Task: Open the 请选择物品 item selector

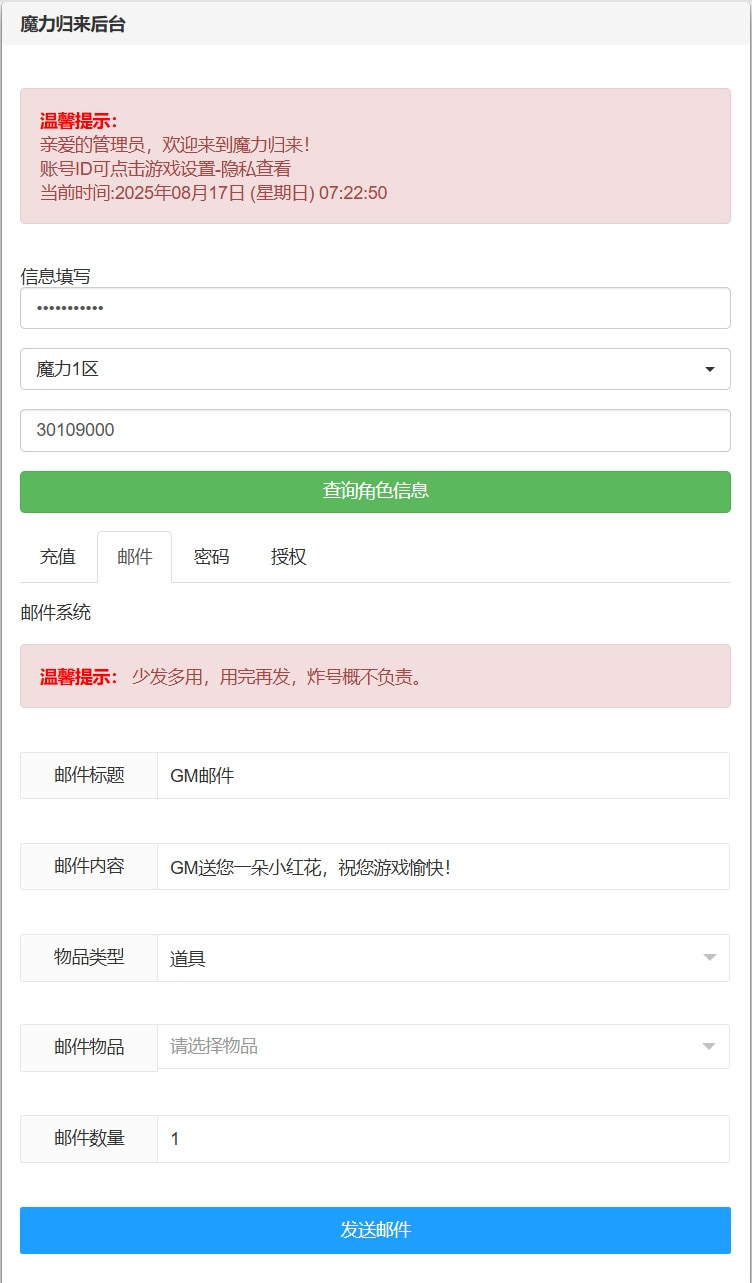Action: (443, 1046)
